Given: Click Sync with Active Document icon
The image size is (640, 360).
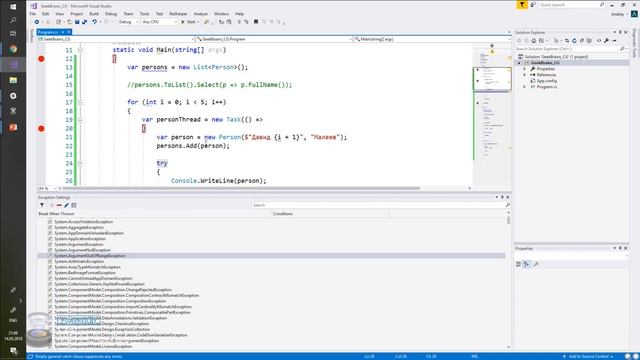Looking at the screenshot, I should point(567,41).
